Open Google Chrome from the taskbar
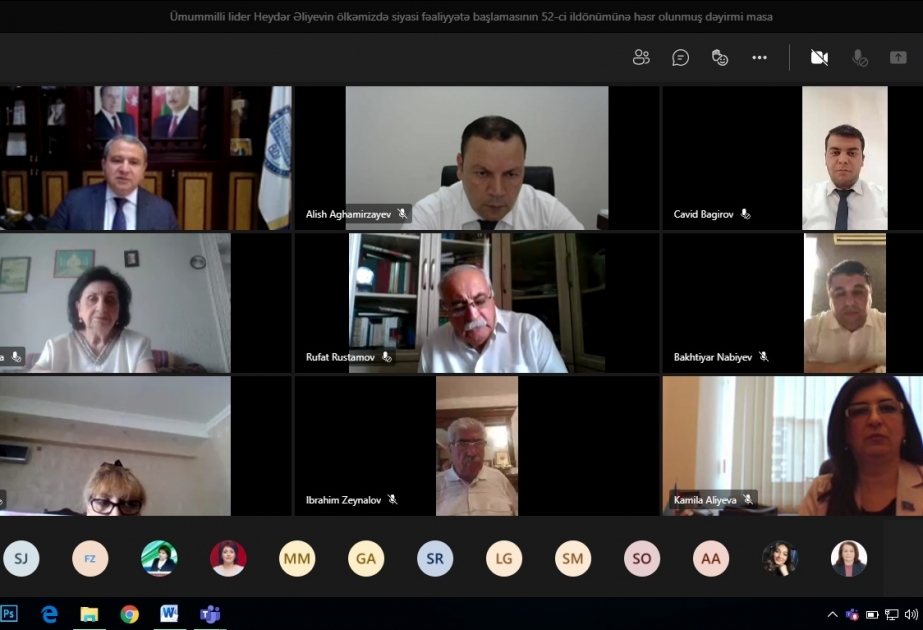The width and height of the screenshot is (923, 630). tap(130, 614)
